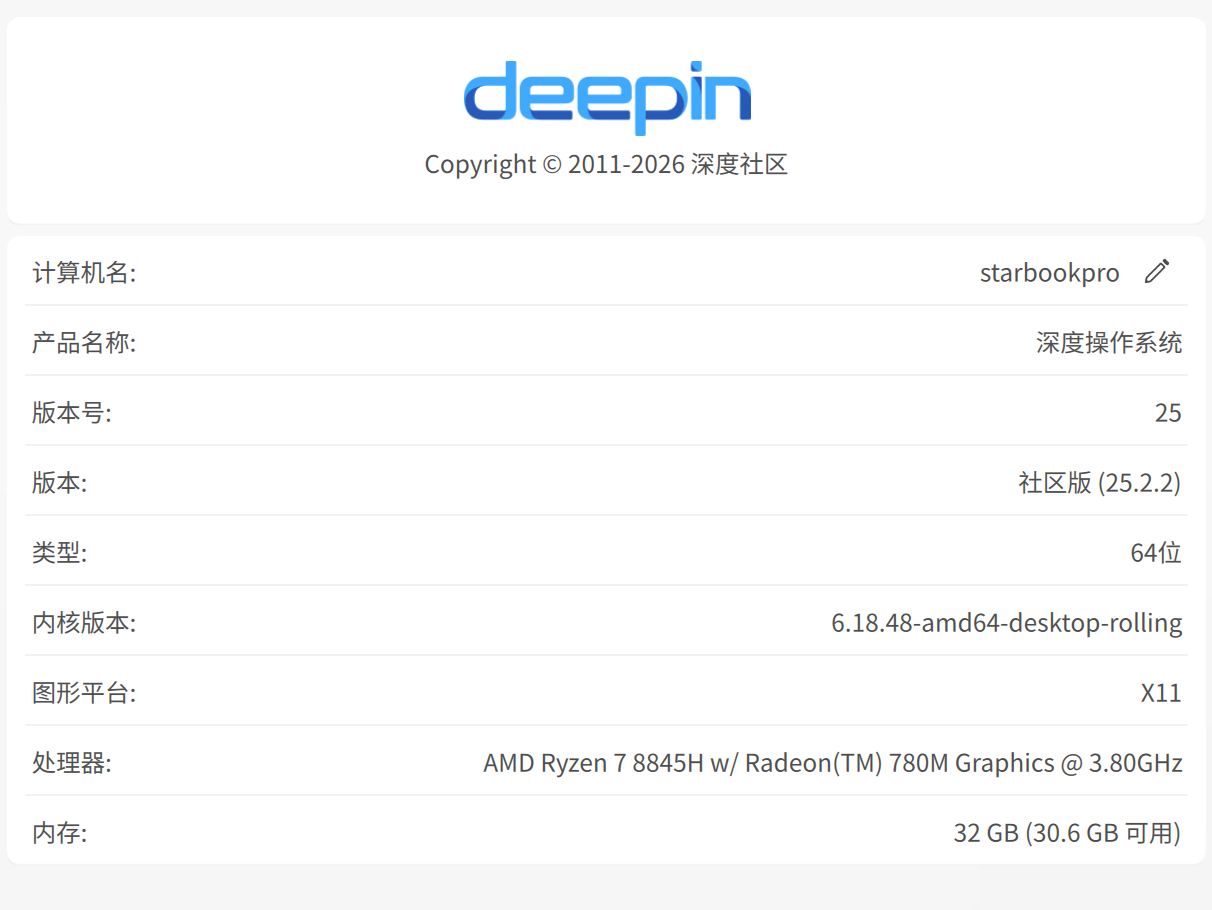Select kernel version 6.18.48-amd64-desktop-rolling
Image resolution: width=1212 pixels, height=910 pixels.
click(1007, 623)
